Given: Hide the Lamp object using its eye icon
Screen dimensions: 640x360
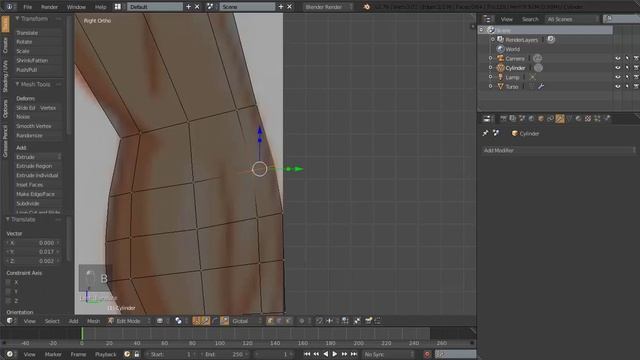Looking at the screenshot, I should (x=618, y=77).
